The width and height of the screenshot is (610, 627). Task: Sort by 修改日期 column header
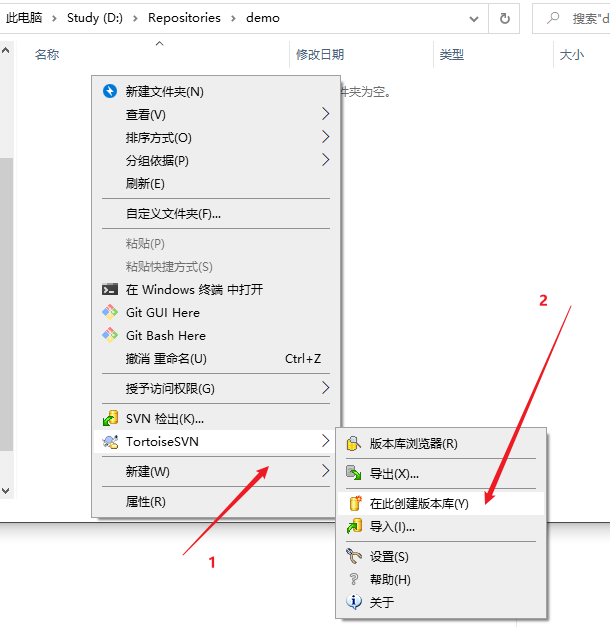point(320,54)
